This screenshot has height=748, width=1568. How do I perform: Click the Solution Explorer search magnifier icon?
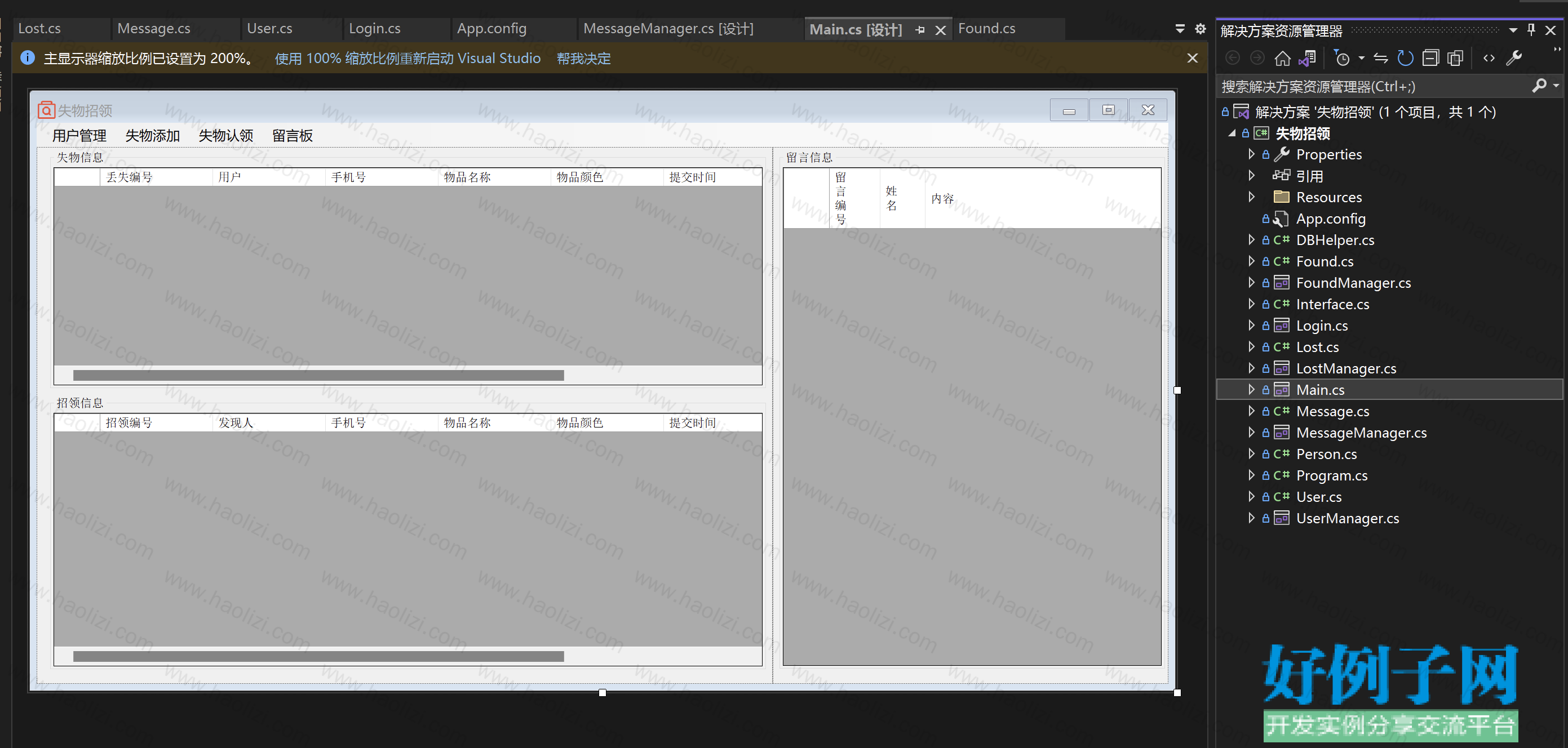click(x=1538, y=86)
